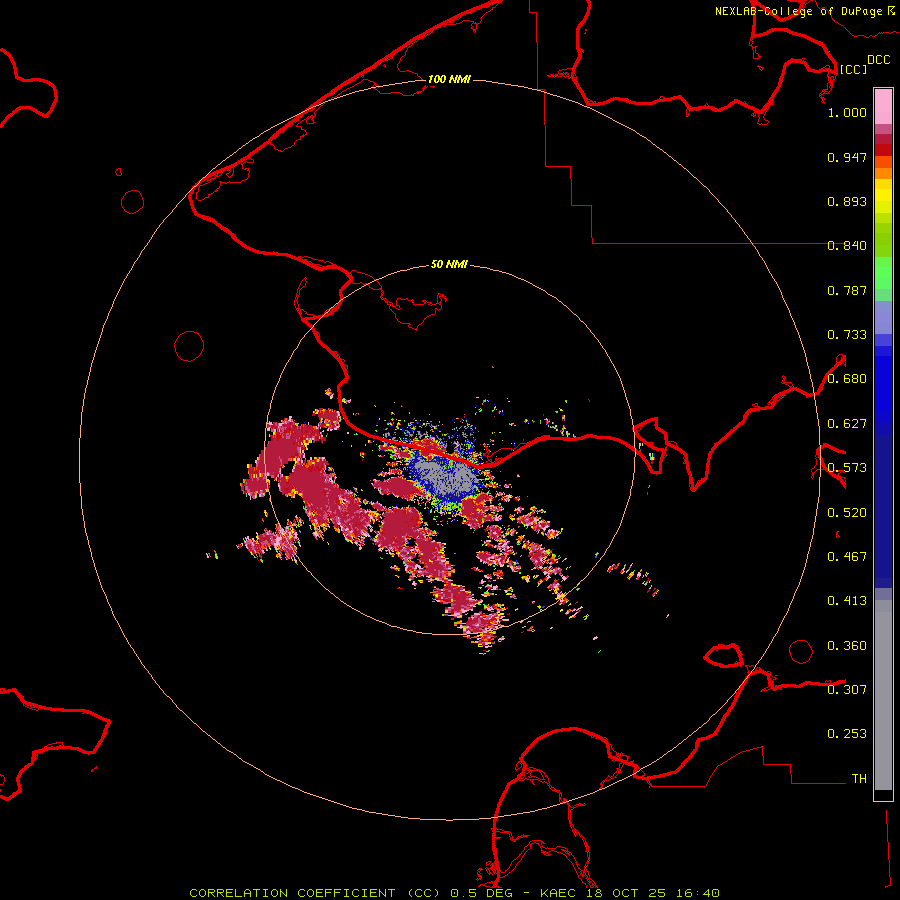Click the 0.840 scale value
This screenshot has height=900, width=900.
[847, 246]
